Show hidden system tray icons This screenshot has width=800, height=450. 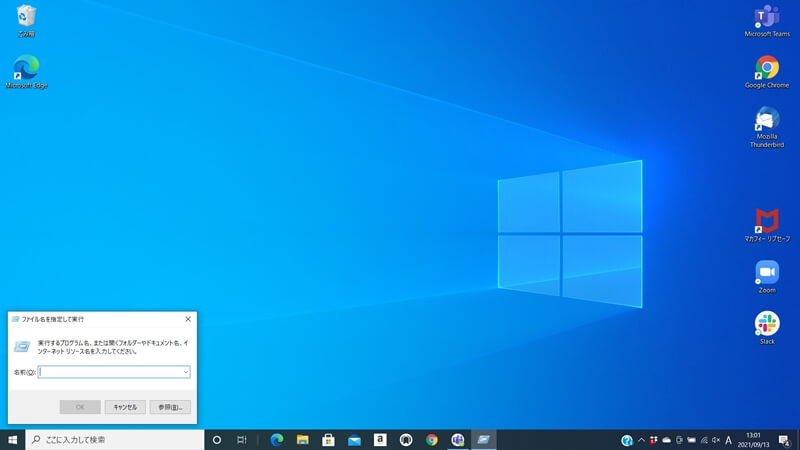[641, 440]
